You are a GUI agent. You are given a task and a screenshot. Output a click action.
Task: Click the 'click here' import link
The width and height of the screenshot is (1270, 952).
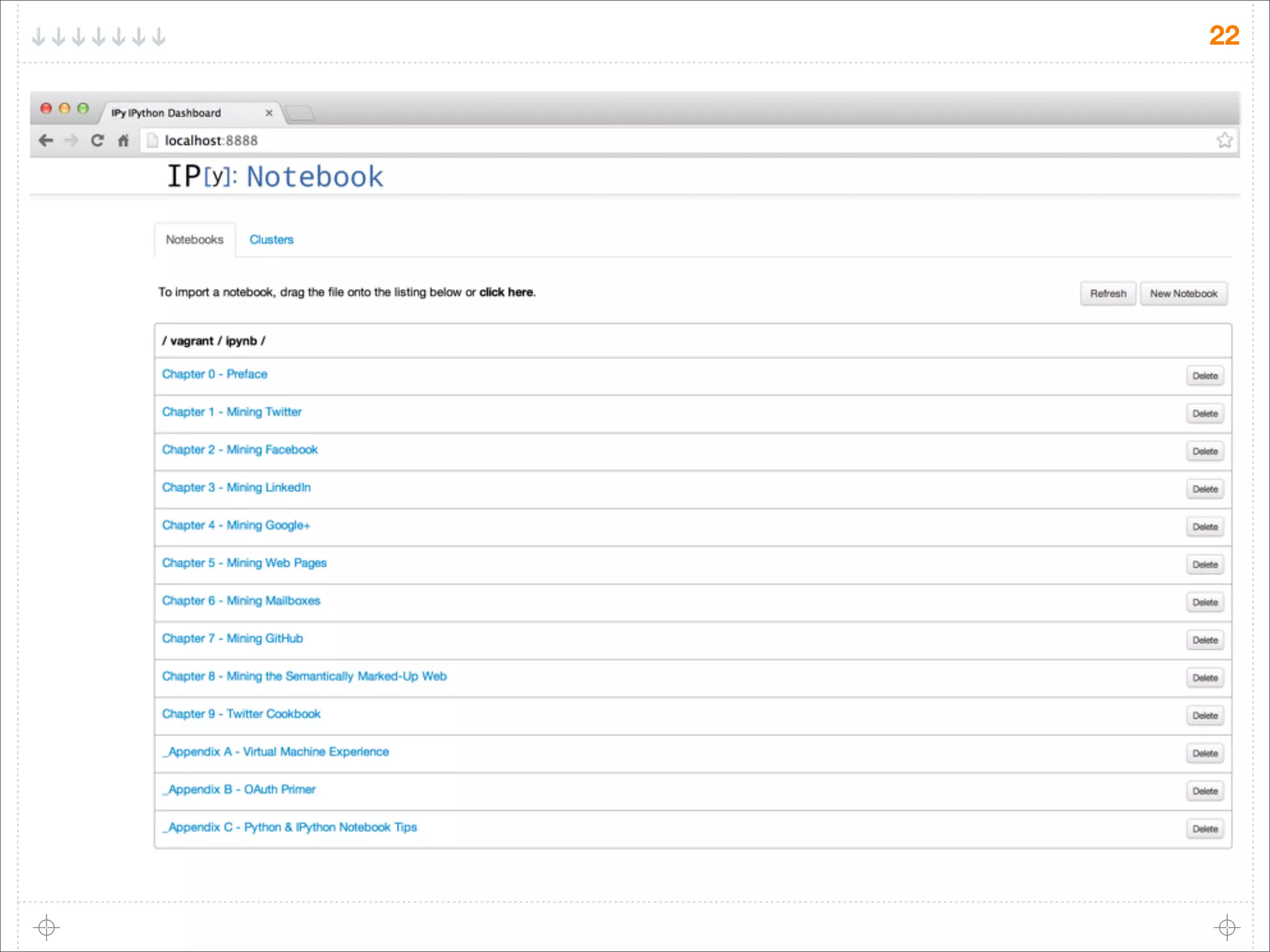(x=506, y=293)
